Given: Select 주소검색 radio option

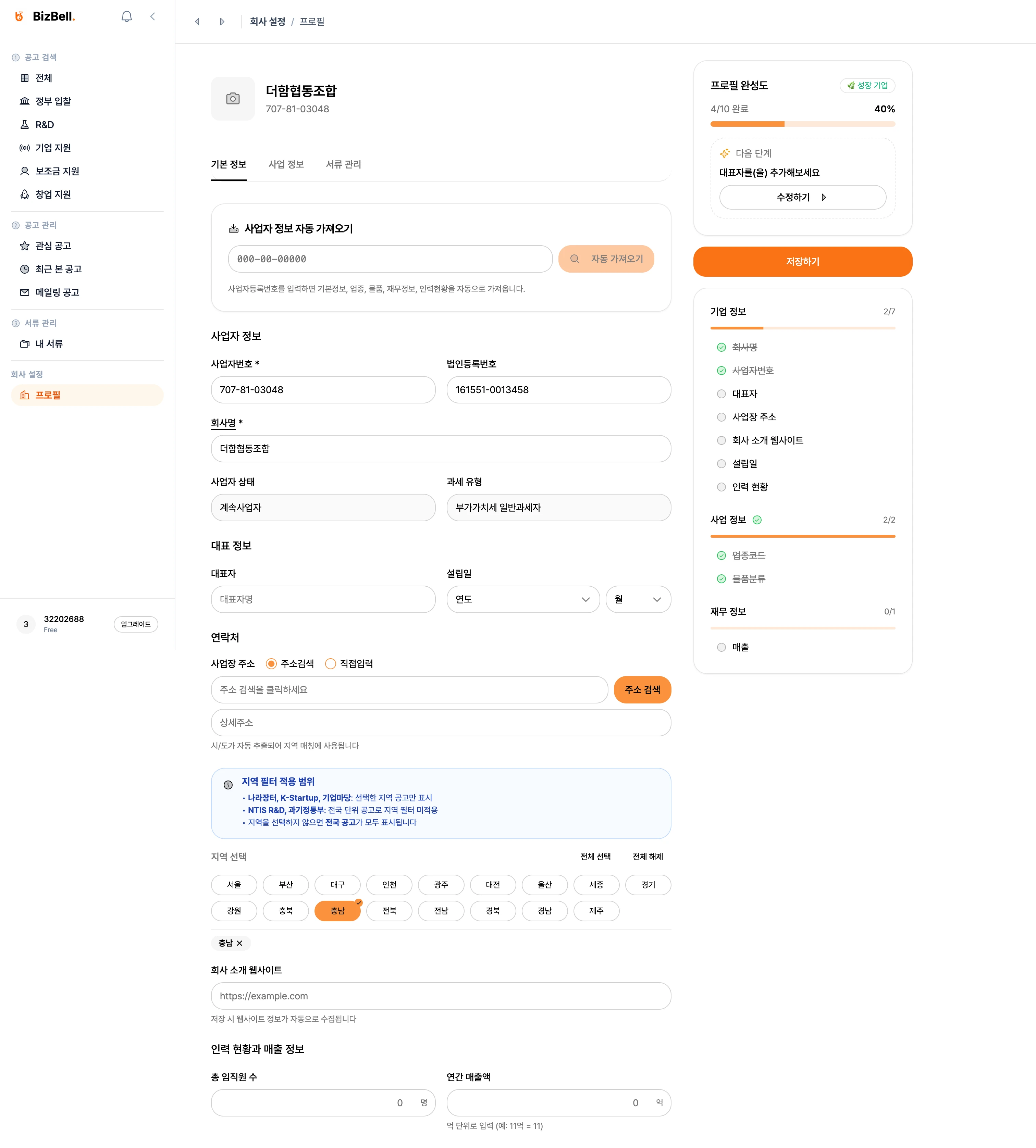Looking at the screenshot, I should [x=272, y=664].
